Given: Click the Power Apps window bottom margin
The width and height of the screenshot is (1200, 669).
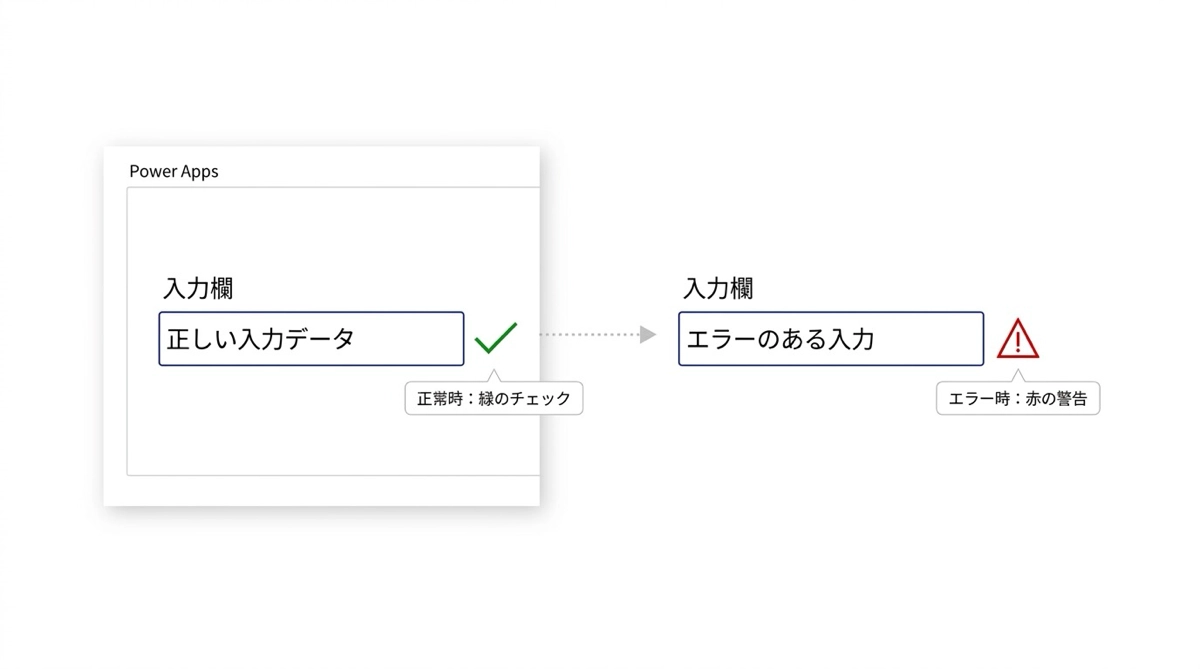Looking at the screenshot, I should (320, 490).
